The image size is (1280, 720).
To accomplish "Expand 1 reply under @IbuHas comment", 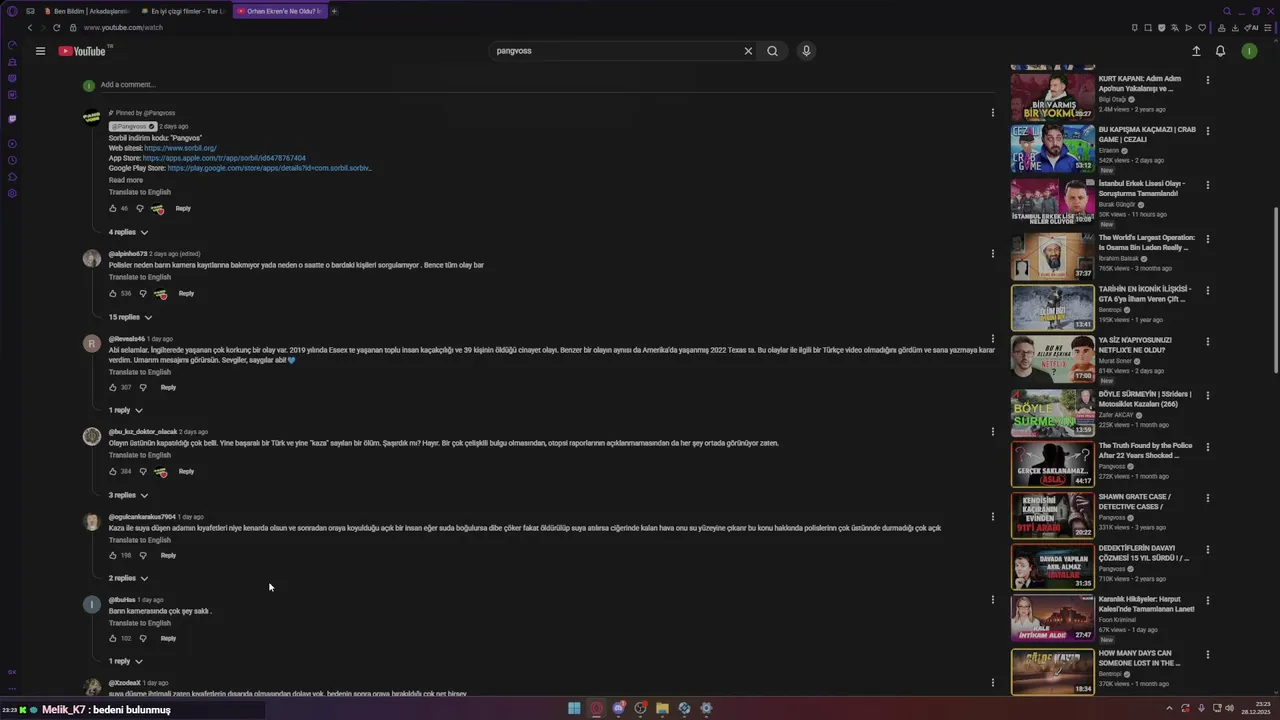I will 126,661.
